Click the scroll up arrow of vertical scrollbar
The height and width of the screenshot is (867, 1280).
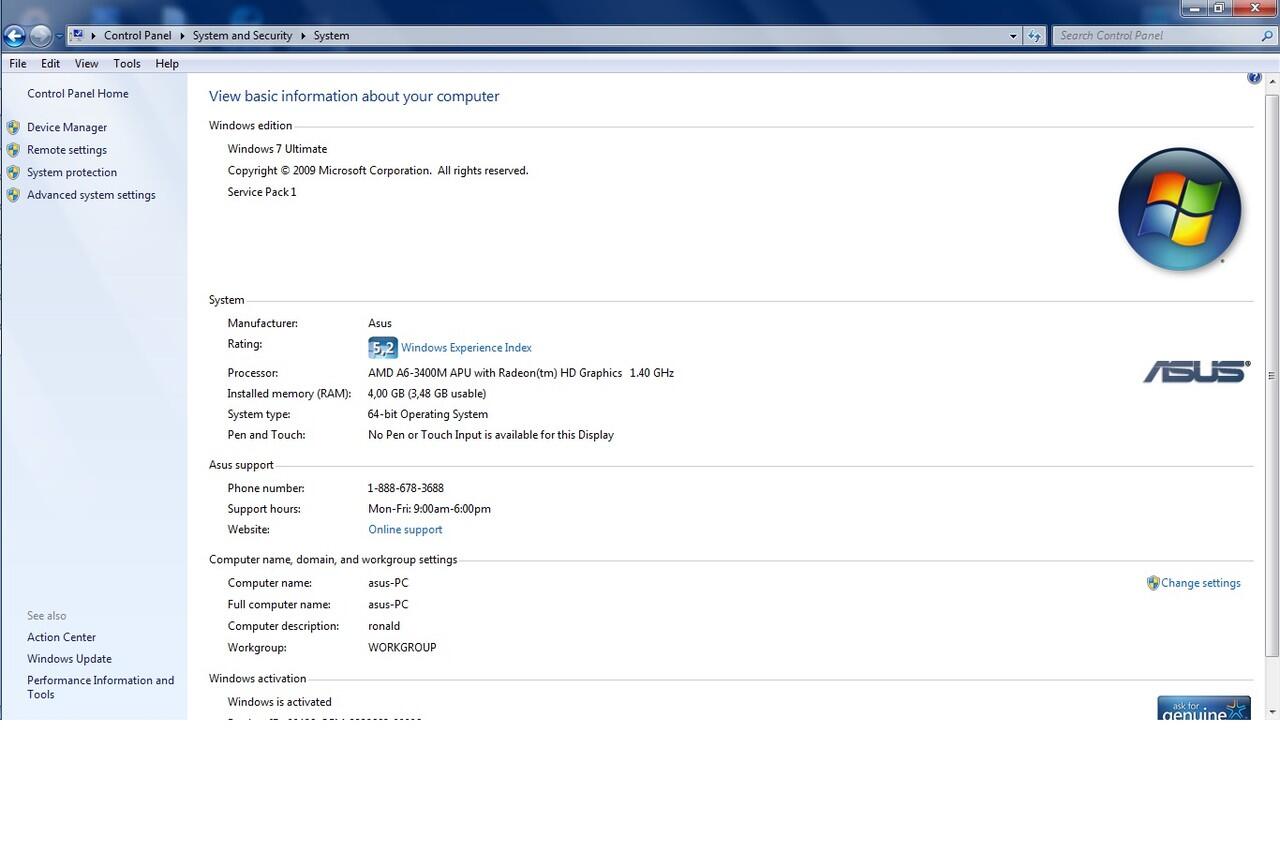1272,83
